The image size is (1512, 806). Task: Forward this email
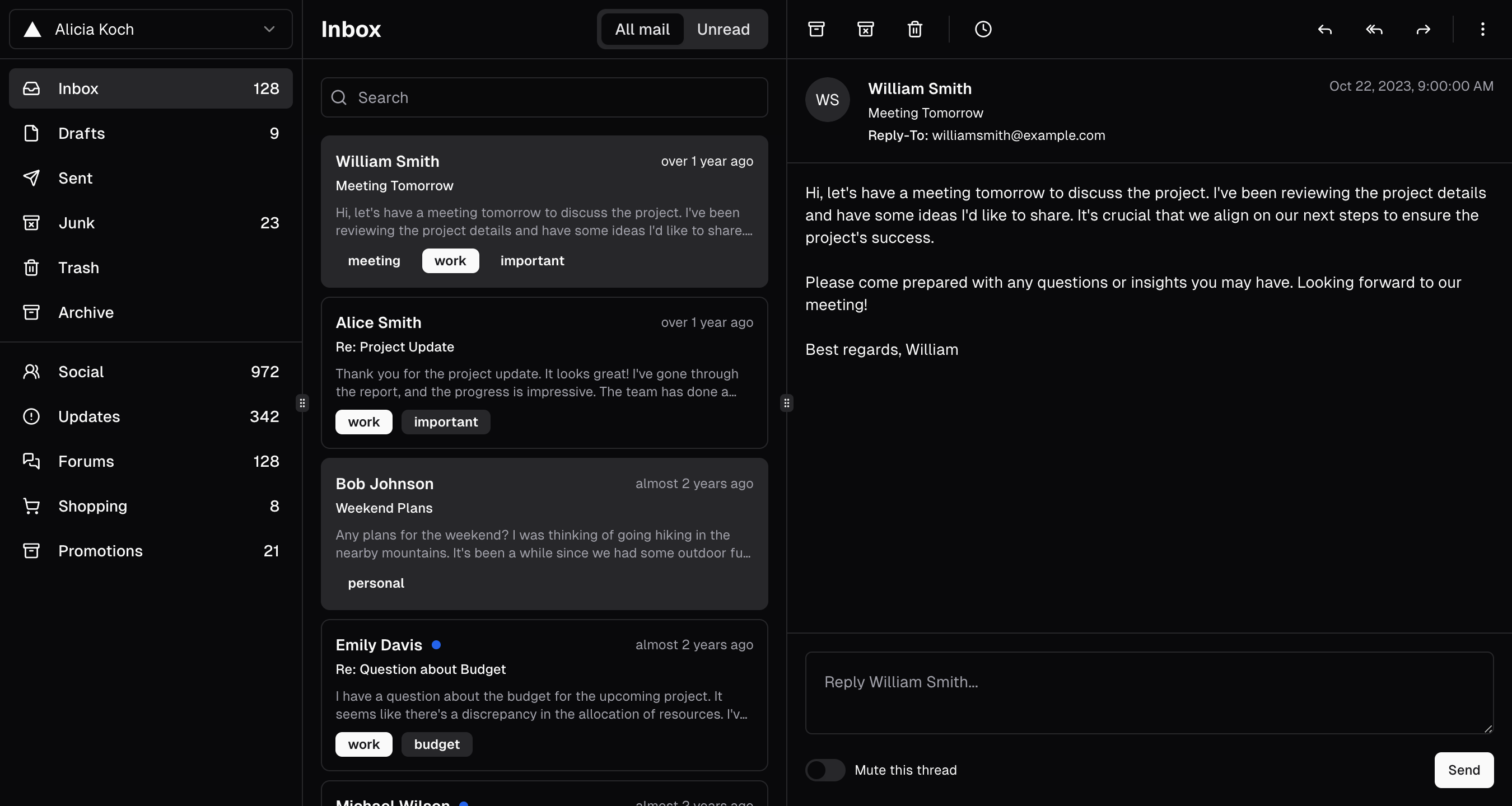[1424, 30]
